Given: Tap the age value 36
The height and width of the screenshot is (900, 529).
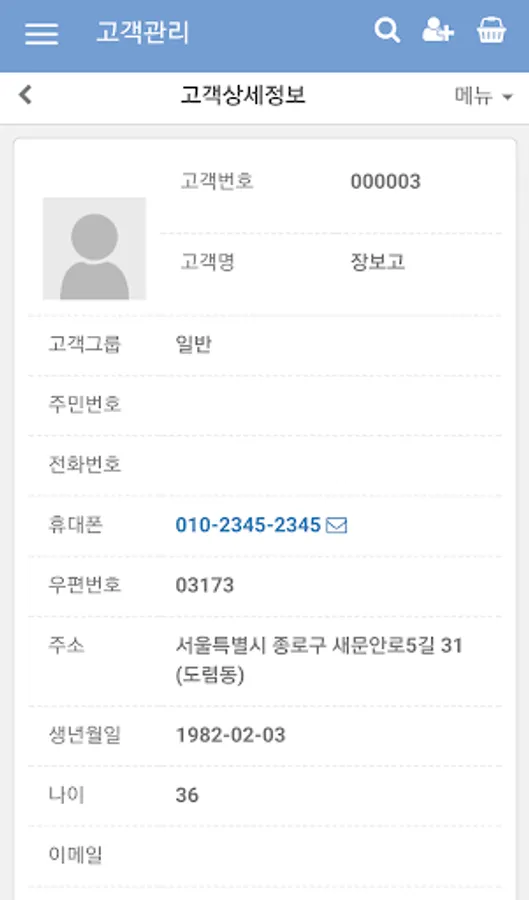Looking at the screenshot, I should point(187,796).
